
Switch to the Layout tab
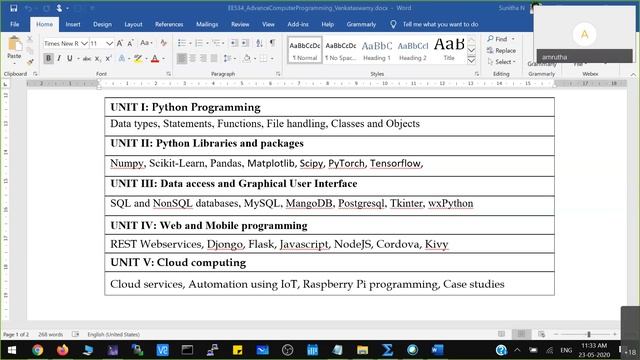pos(133,24)
